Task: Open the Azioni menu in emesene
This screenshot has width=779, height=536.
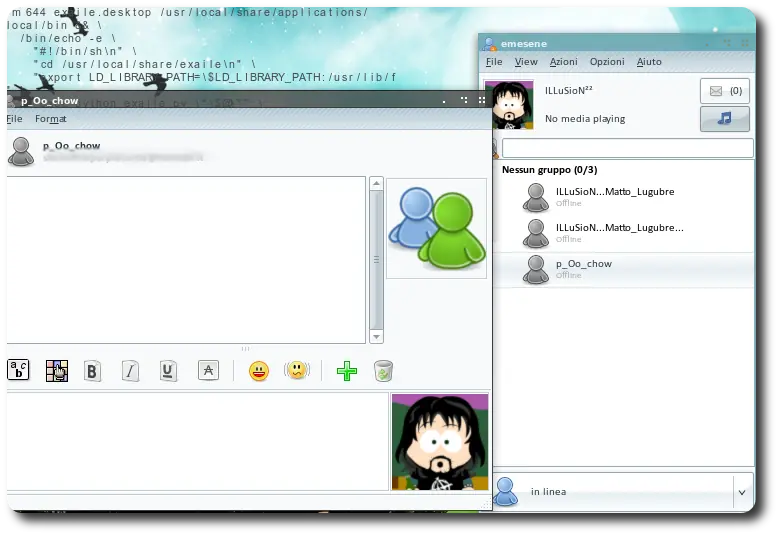Action: point(563,62)
